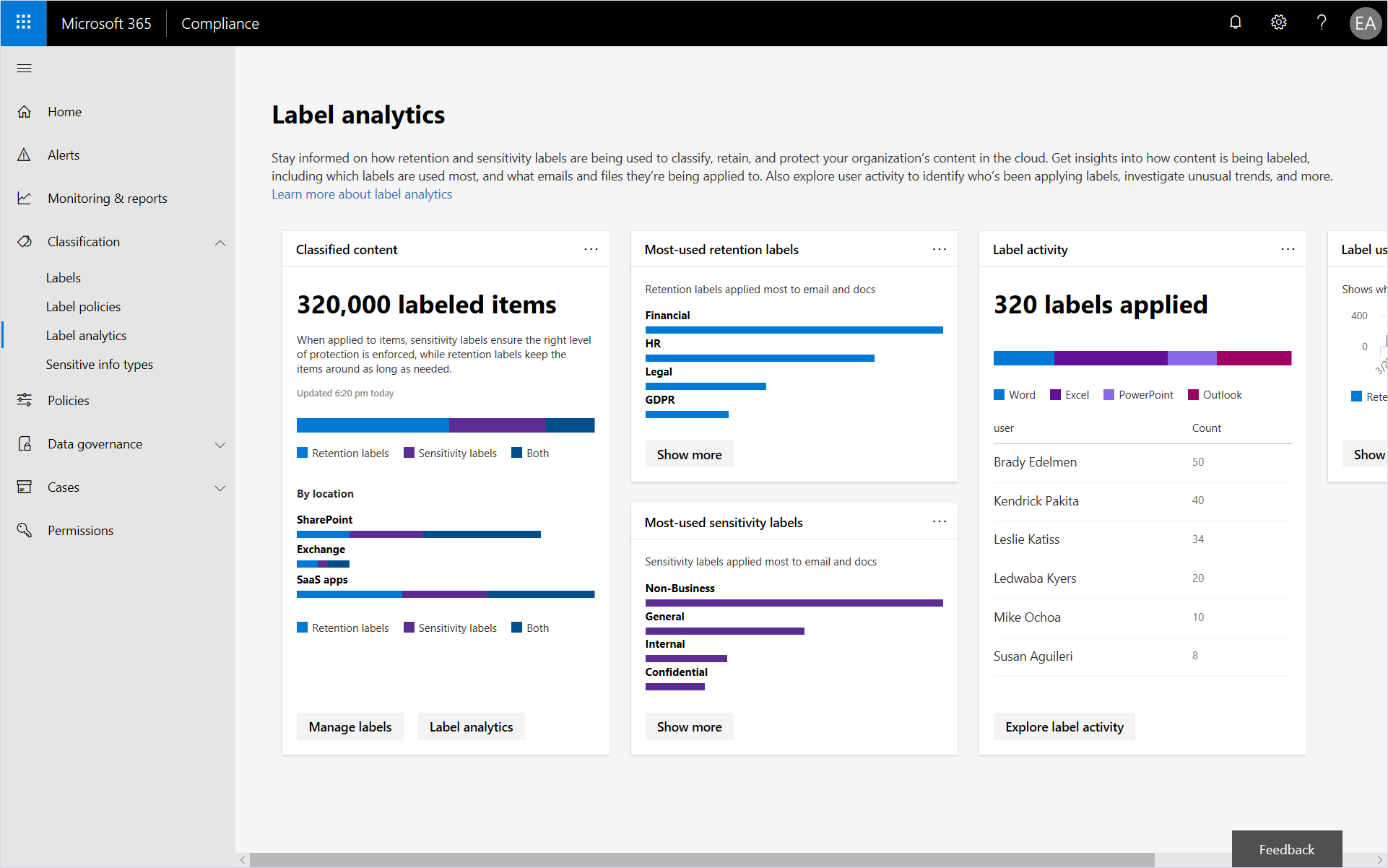1388x868 pixels.
Task: Open the Learn more about label analytics link
Action: [361, 194]
